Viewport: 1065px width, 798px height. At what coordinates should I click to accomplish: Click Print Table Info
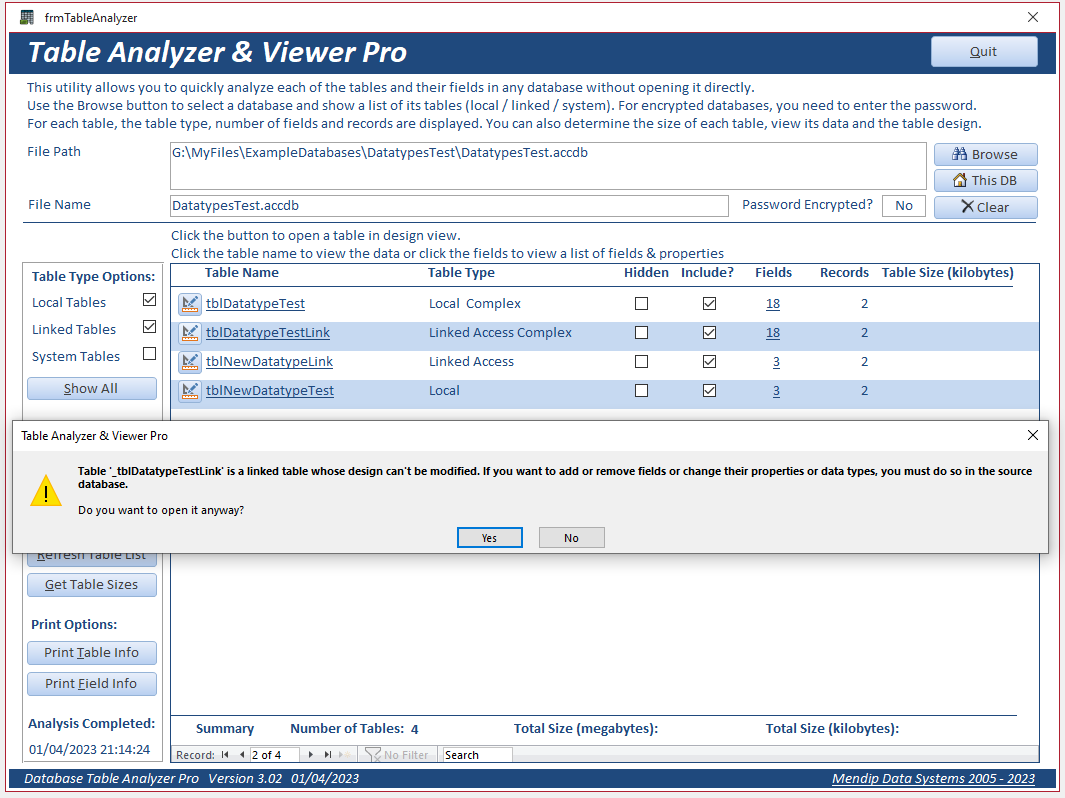(92, 653)
